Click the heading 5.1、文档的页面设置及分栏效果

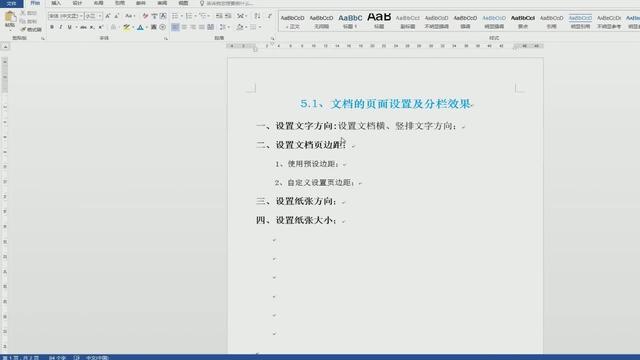(386, 104)
